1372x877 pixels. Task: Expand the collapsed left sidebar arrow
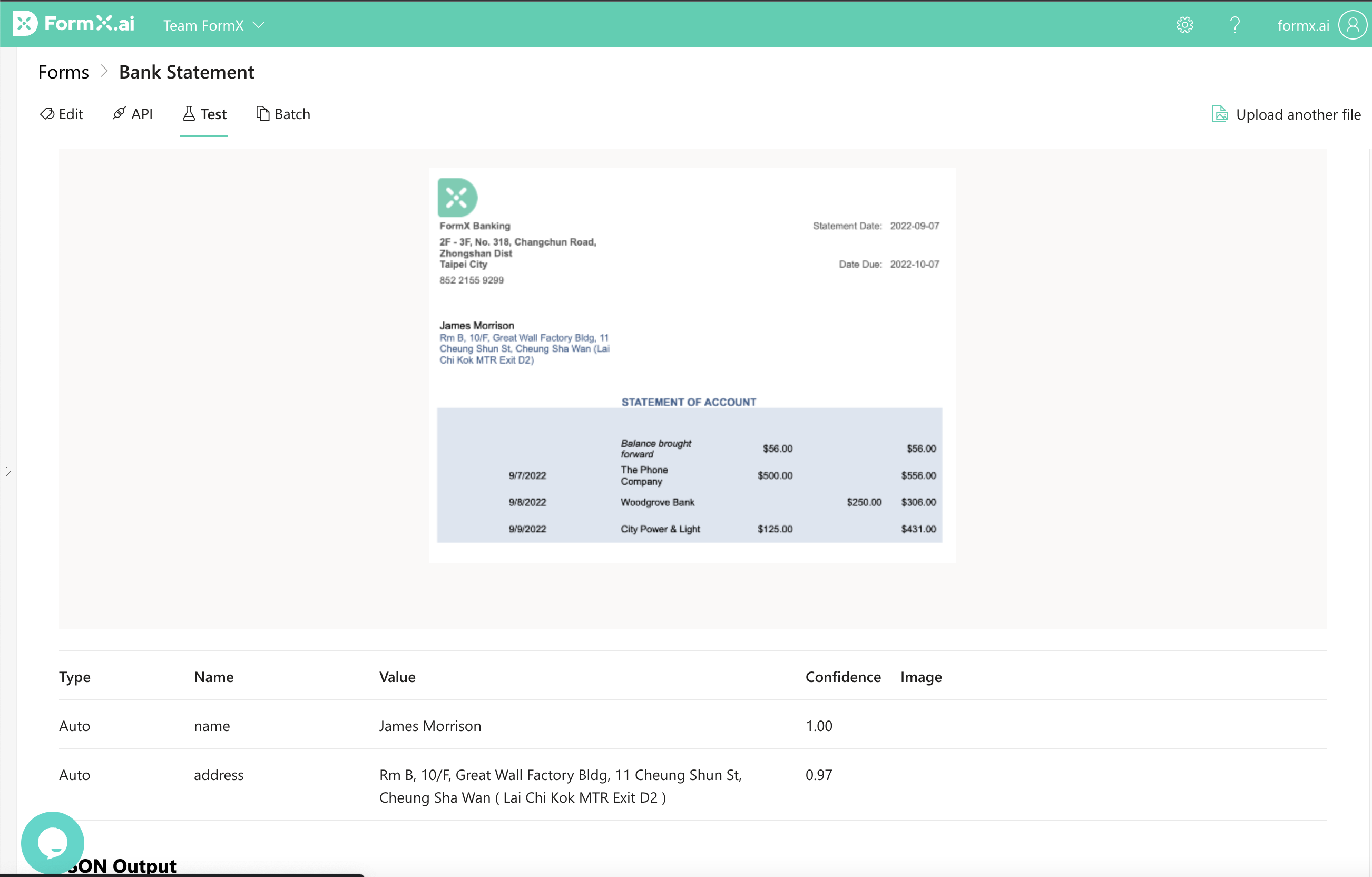pyautogui.click(x=8, y=472)
